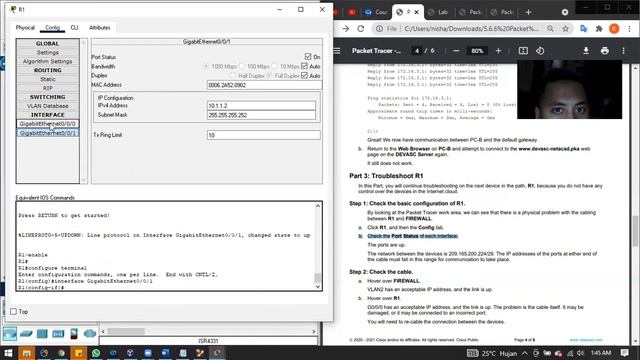
Task: Open the Sticky Notes taskbar icon
Action: click(x=78, y=353)
